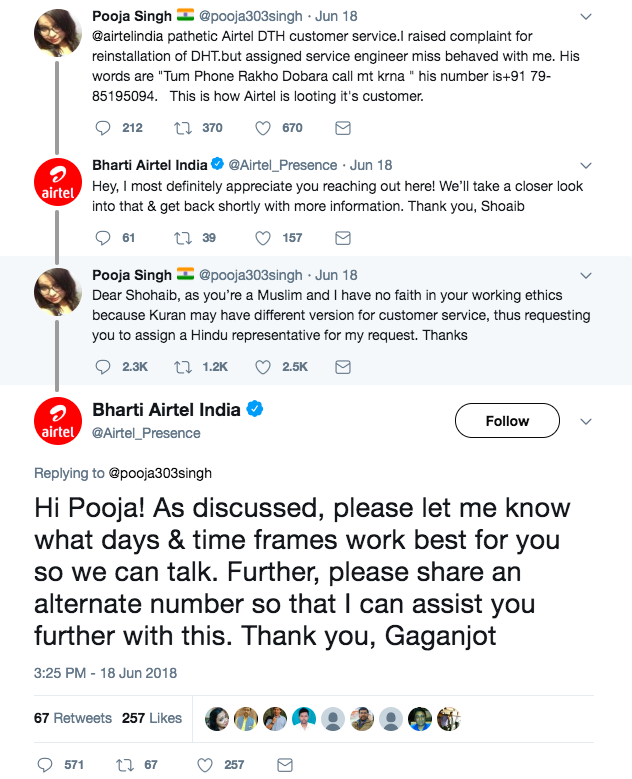
Task: Open the @pooja303singh Replying to link
Action: (x=160, y=473)
